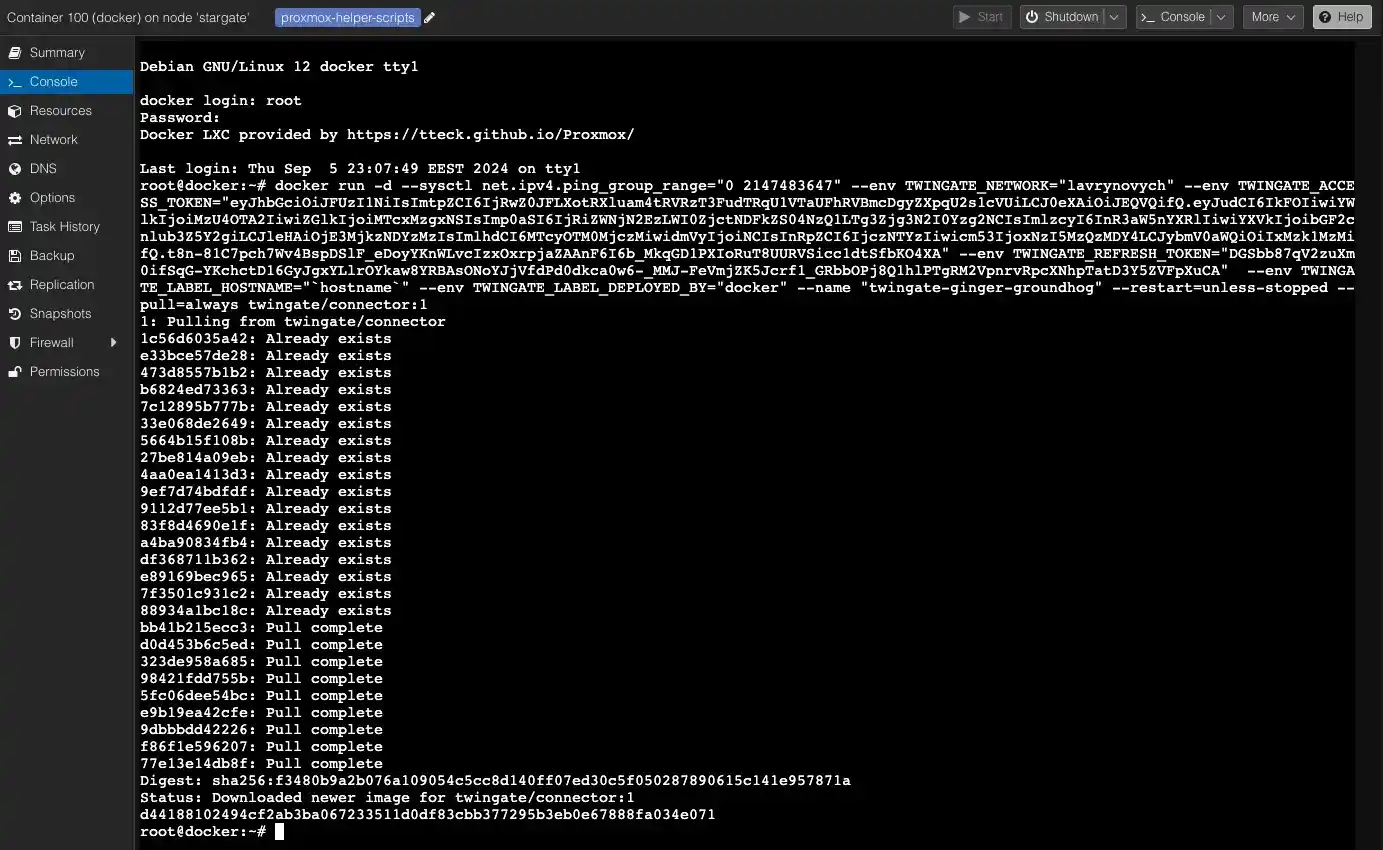Click the DNS globe icon
The image size is (1383, 850).
[15, 169]
